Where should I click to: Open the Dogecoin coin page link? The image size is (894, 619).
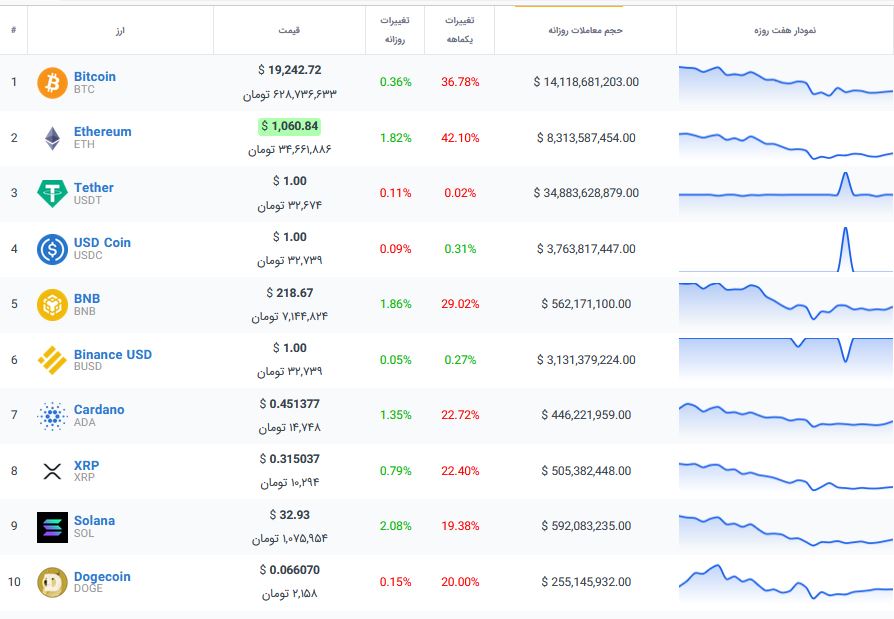point(102,577)
